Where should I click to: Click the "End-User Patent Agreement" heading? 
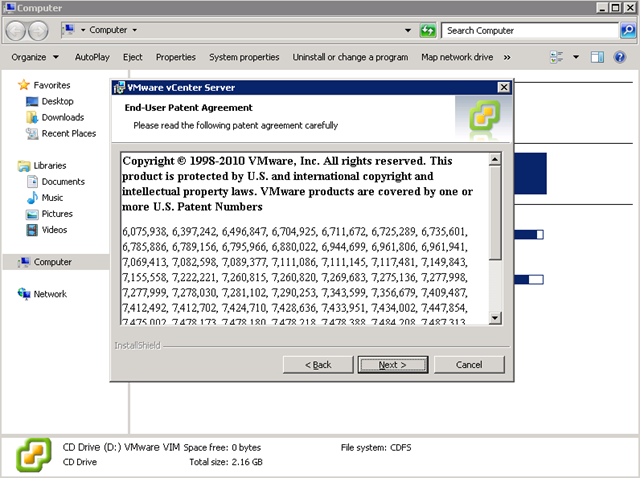(x=189, y=108)
